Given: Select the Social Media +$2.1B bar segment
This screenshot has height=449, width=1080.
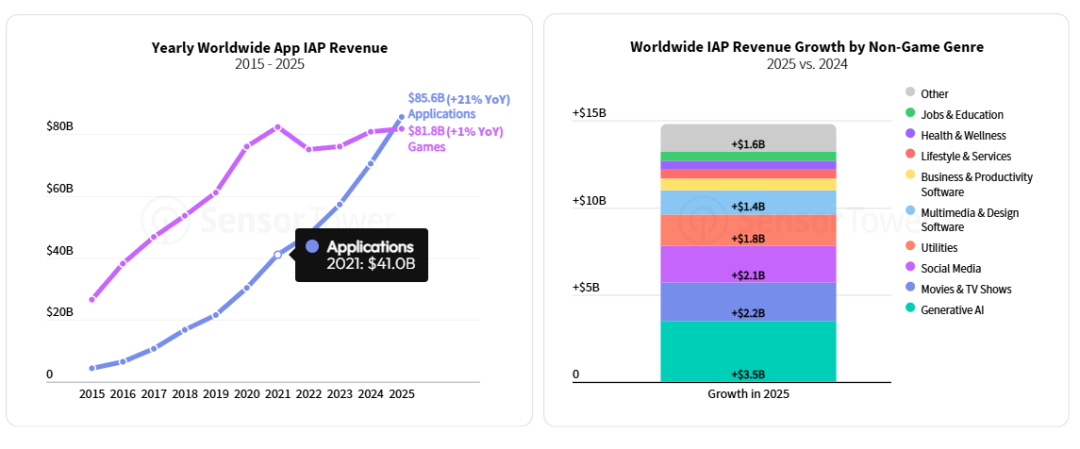Looking at the screenshot, I should pos(748,264).
